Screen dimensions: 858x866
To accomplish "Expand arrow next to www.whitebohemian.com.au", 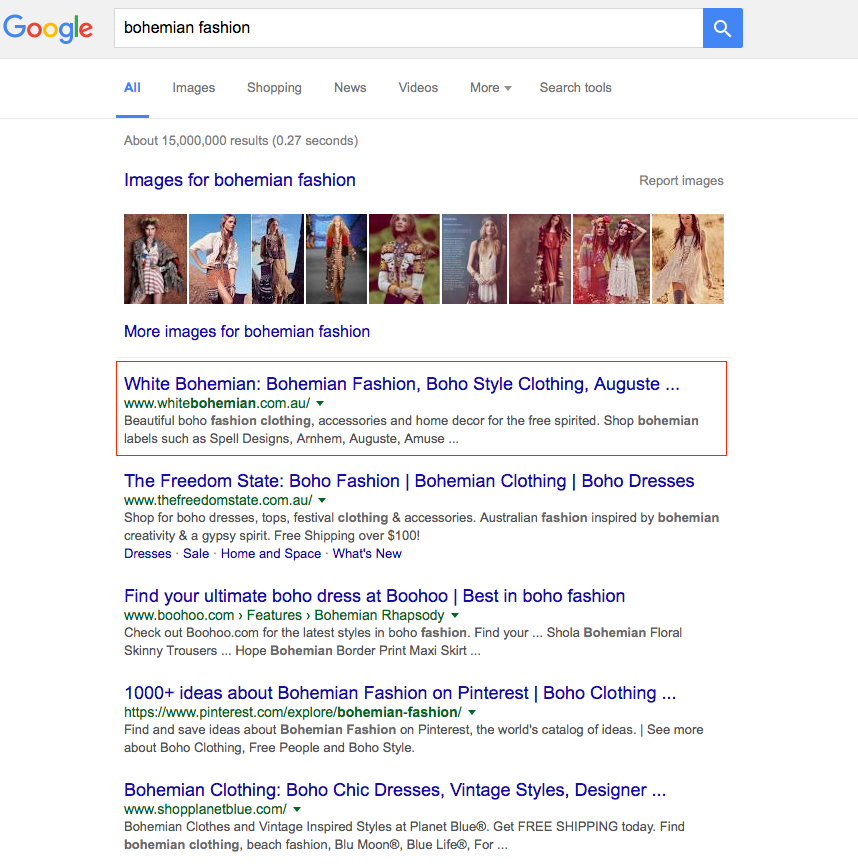I will pyautogui.click(x=320, y=403).
